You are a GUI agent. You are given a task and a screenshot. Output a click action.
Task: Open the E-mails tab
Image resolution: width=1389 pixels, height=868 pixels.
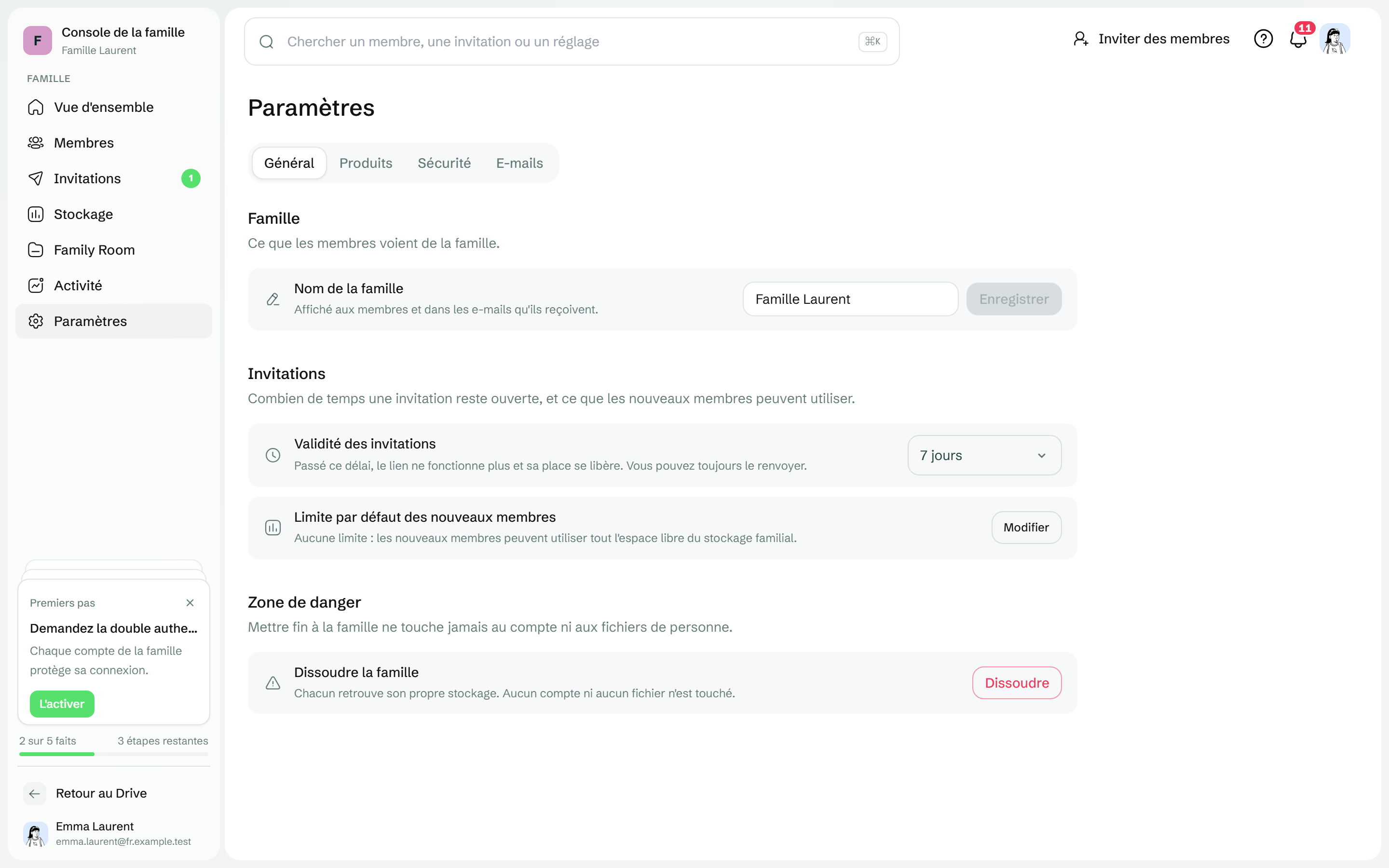click(x=519, y=163)
